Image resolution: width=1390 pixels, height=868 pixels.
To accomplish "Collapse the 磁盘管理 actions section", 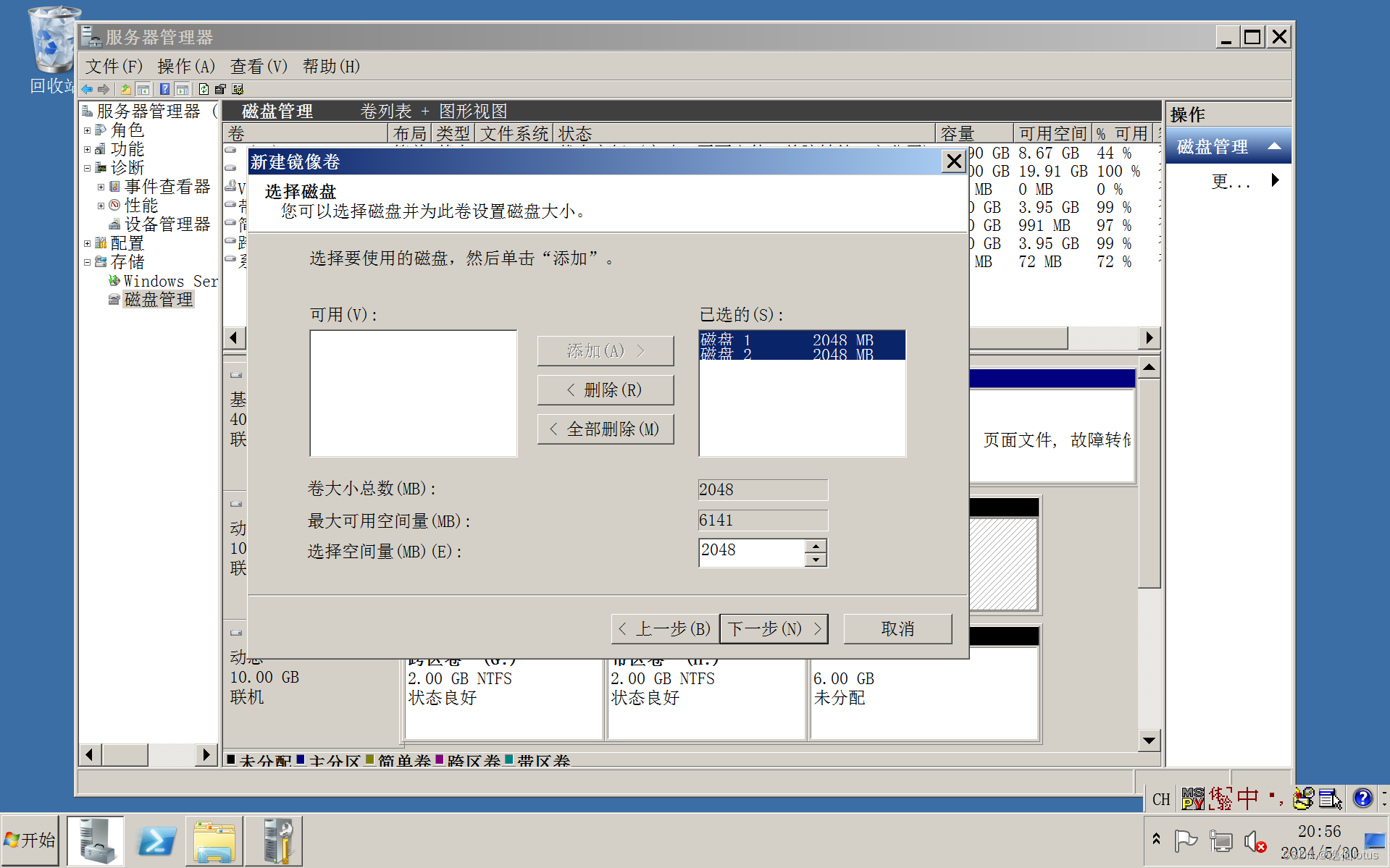I will click(1274, 147).
